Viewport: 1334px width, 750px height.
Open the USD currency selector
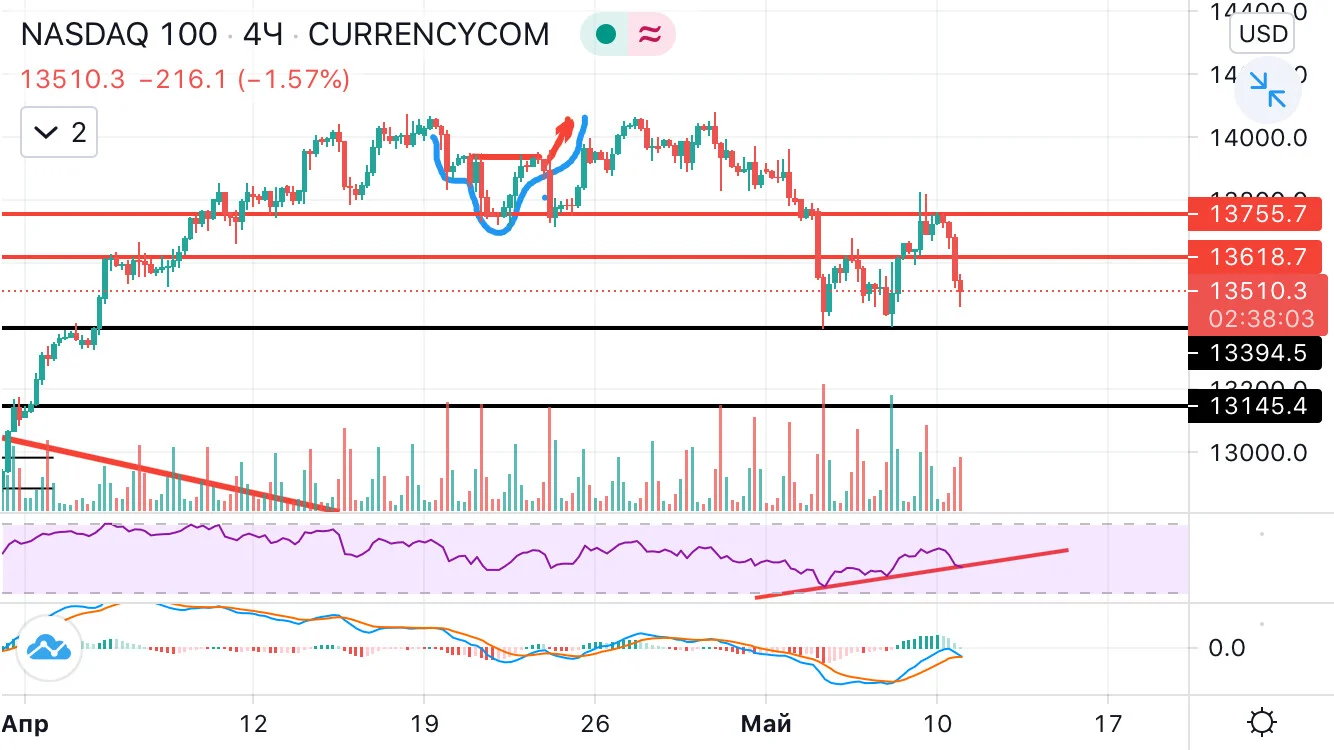click(1263, 34)
